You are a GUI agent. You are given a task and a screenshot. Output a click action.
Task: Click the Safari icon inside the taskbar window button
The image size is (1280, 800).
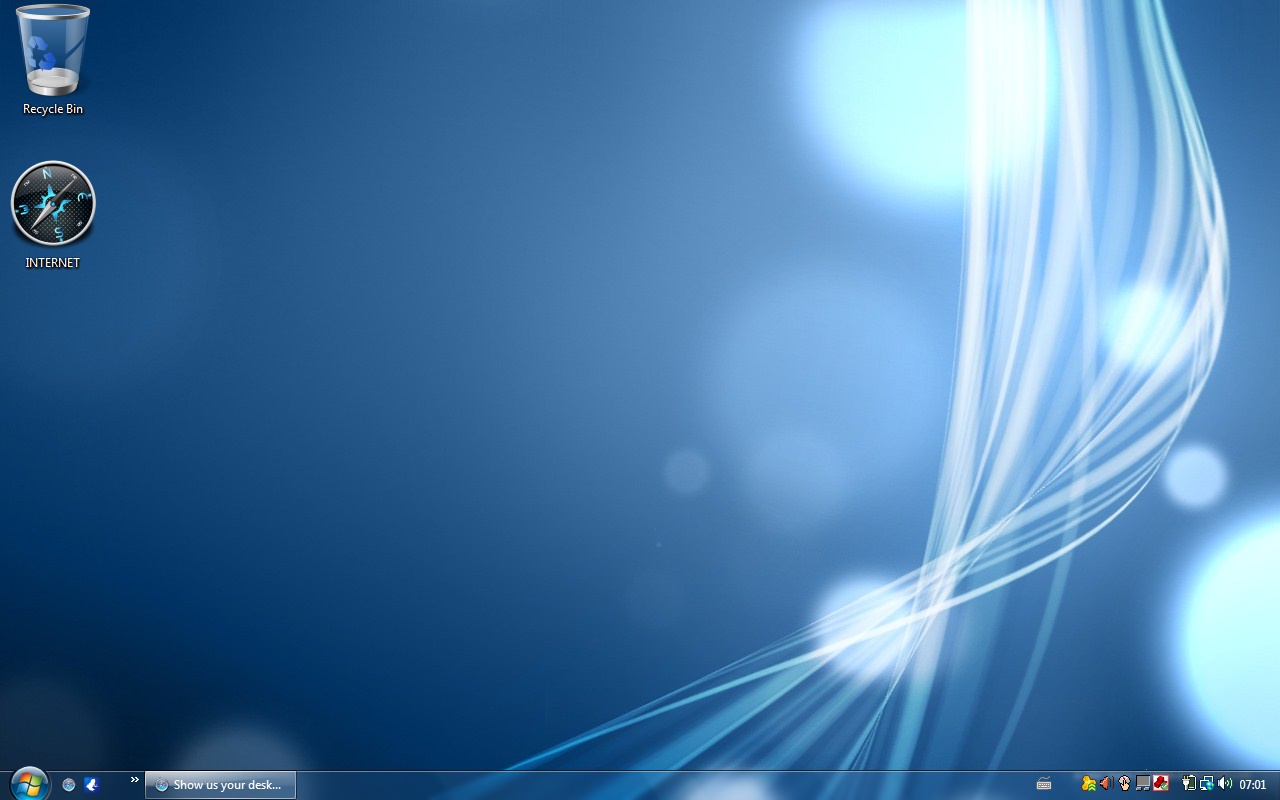162,785
